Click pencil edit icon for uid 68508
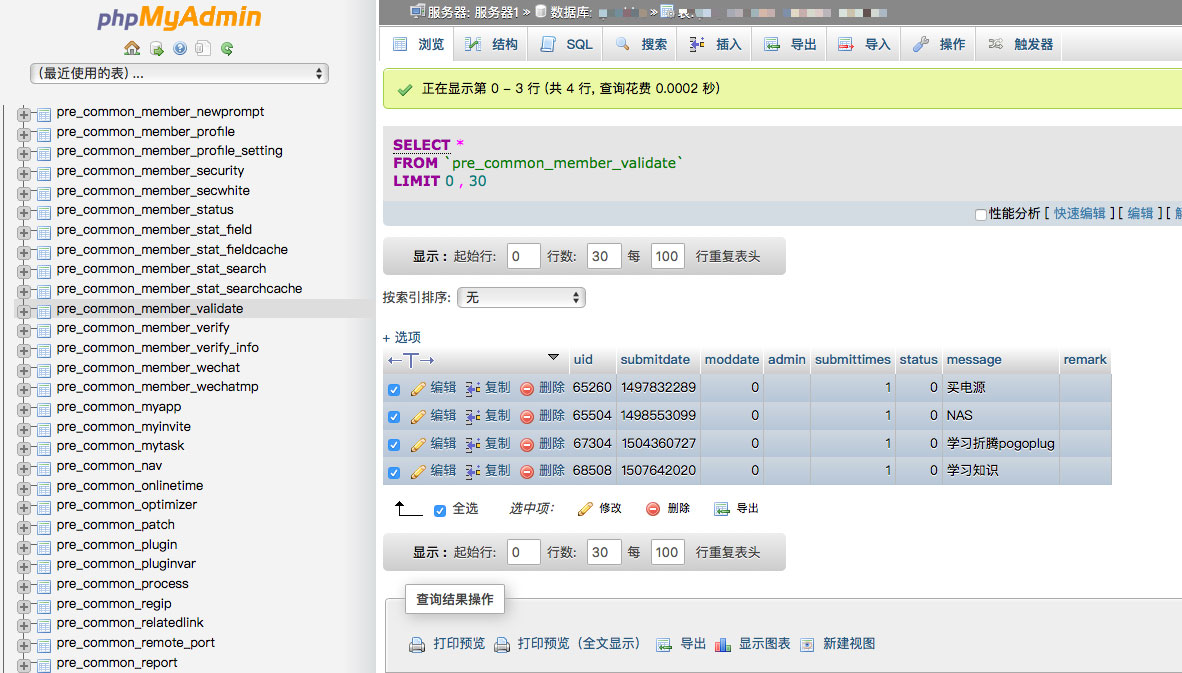The width and height of the screenshot is (1182, 673). click(418, 472)
